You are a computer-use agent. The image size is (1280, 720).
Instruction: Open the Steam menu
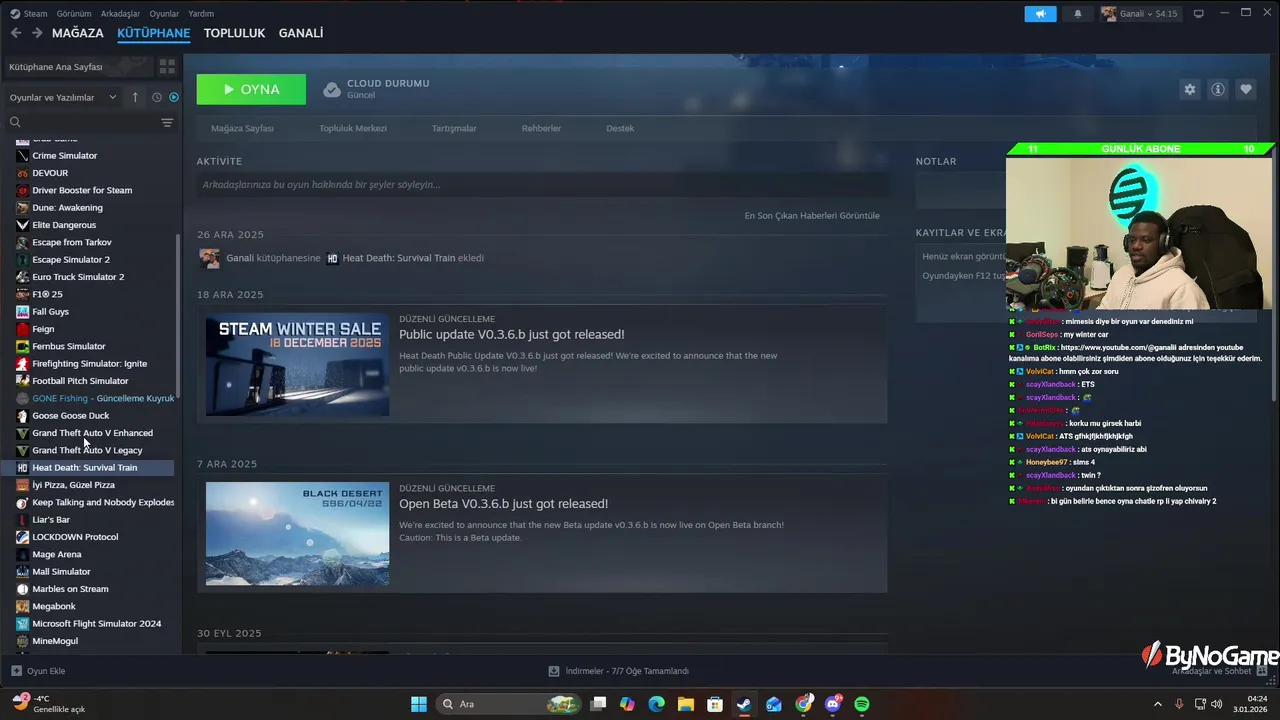tap(29, 14)
